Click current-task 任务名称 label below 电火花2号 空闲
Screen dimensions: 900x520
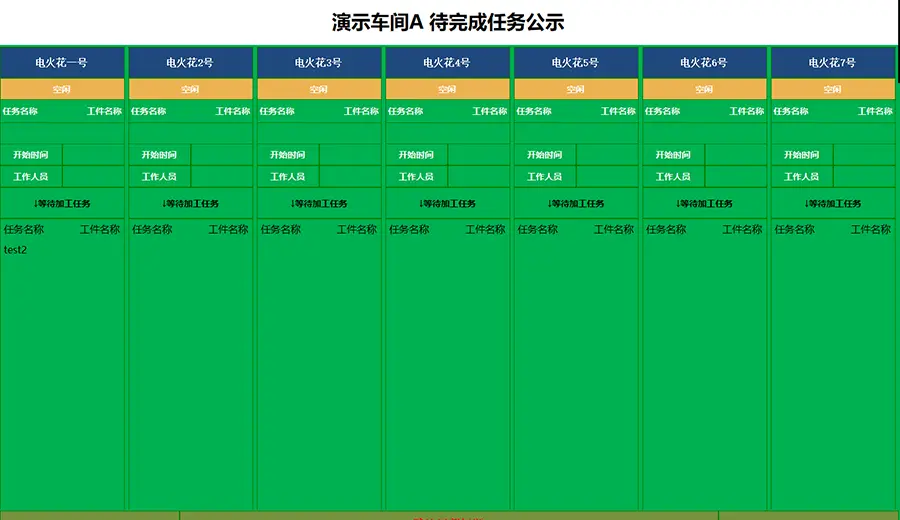(x=149, y=111)
